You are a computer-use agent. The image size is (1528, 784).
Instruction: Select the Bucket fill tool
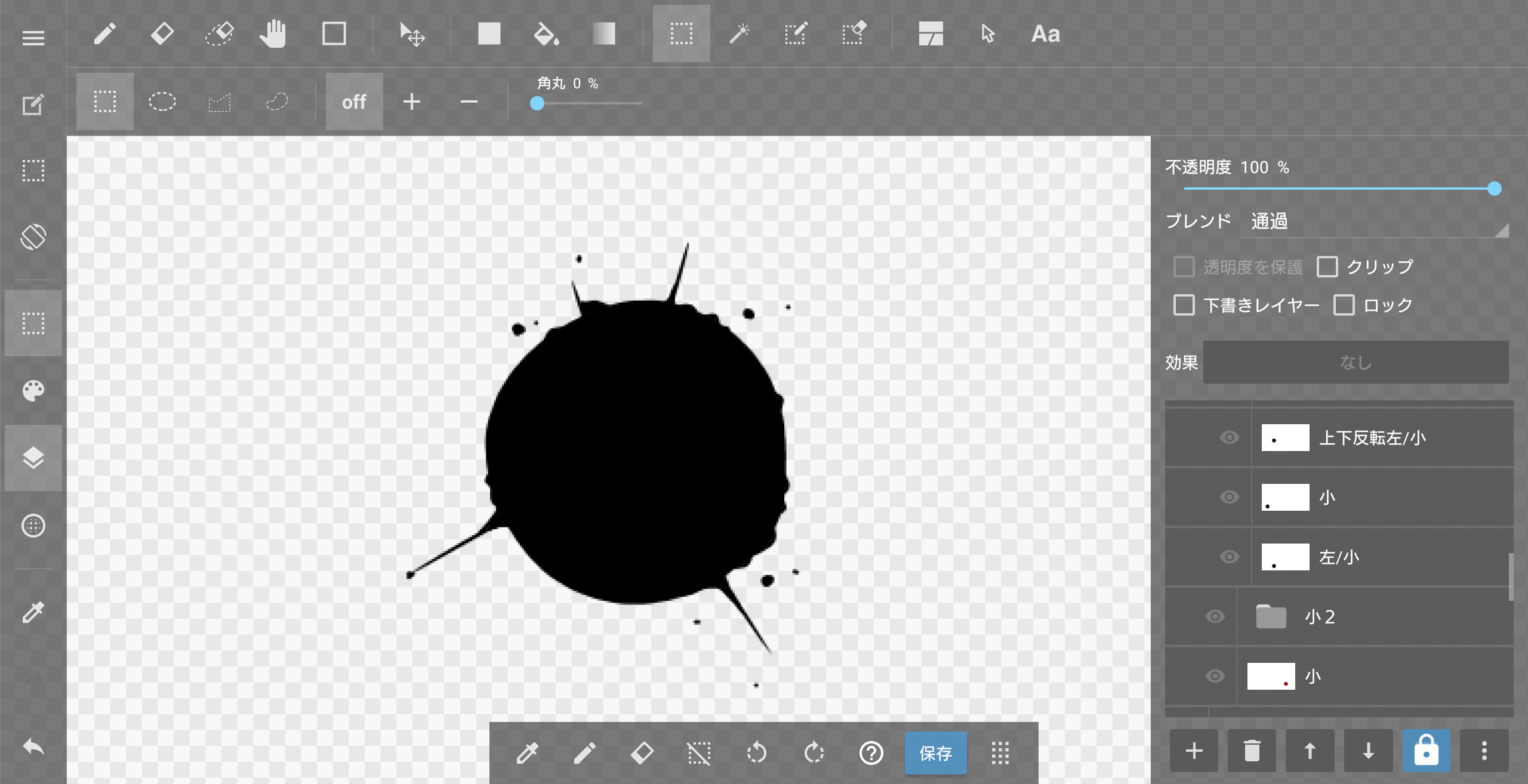tap(546, 34)
